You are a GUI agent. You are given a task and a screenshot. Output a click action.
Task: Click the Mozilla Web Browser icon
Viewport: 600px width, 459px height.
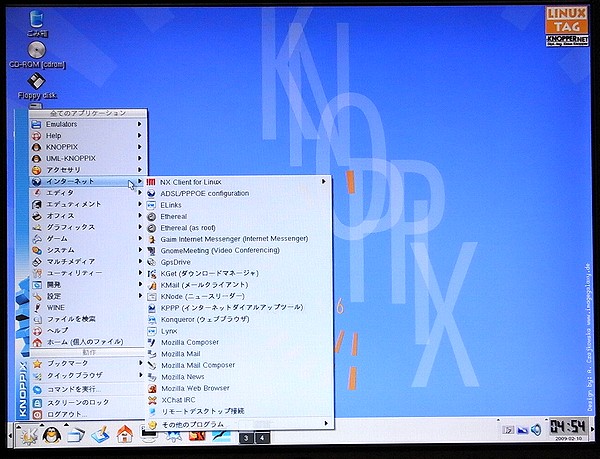pyautogui.click(x=152, y=388)
